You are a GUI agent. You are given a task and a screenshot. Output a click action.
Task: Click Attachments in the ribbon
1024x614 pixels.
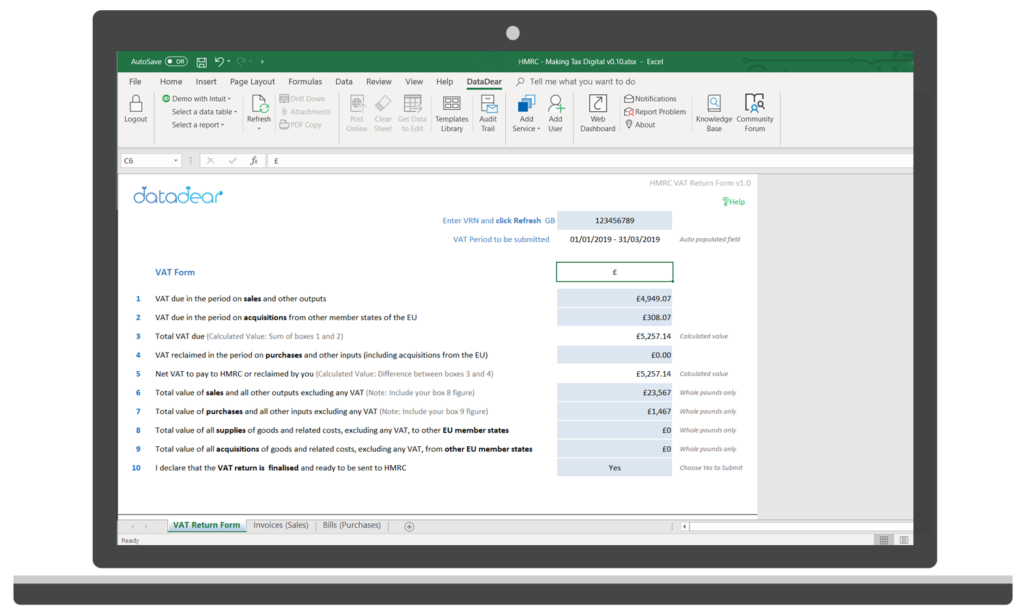pos(306,112)
